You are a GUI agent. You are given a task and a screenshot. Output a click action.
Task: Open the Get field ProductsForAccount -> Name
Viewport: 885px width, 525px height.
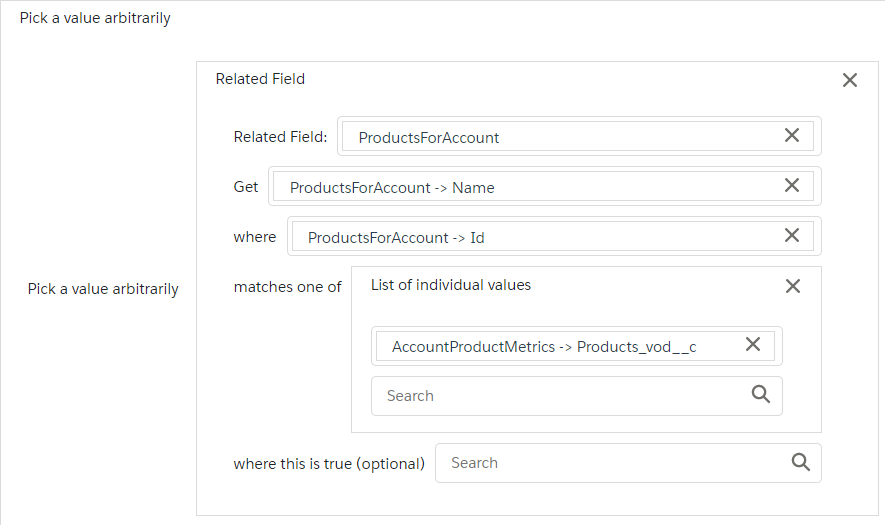point(520,187)
